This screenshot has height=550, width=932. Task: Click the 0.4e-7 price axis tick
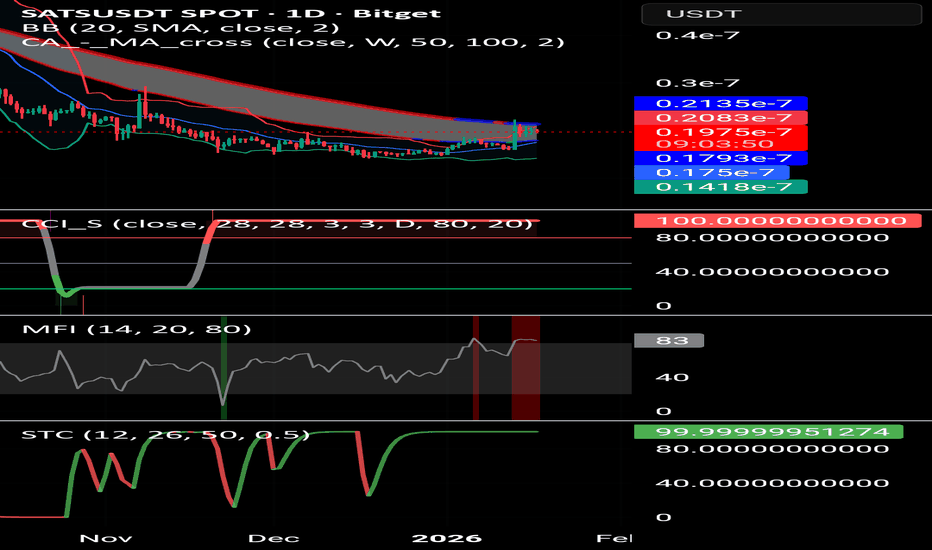coord(698,35)
